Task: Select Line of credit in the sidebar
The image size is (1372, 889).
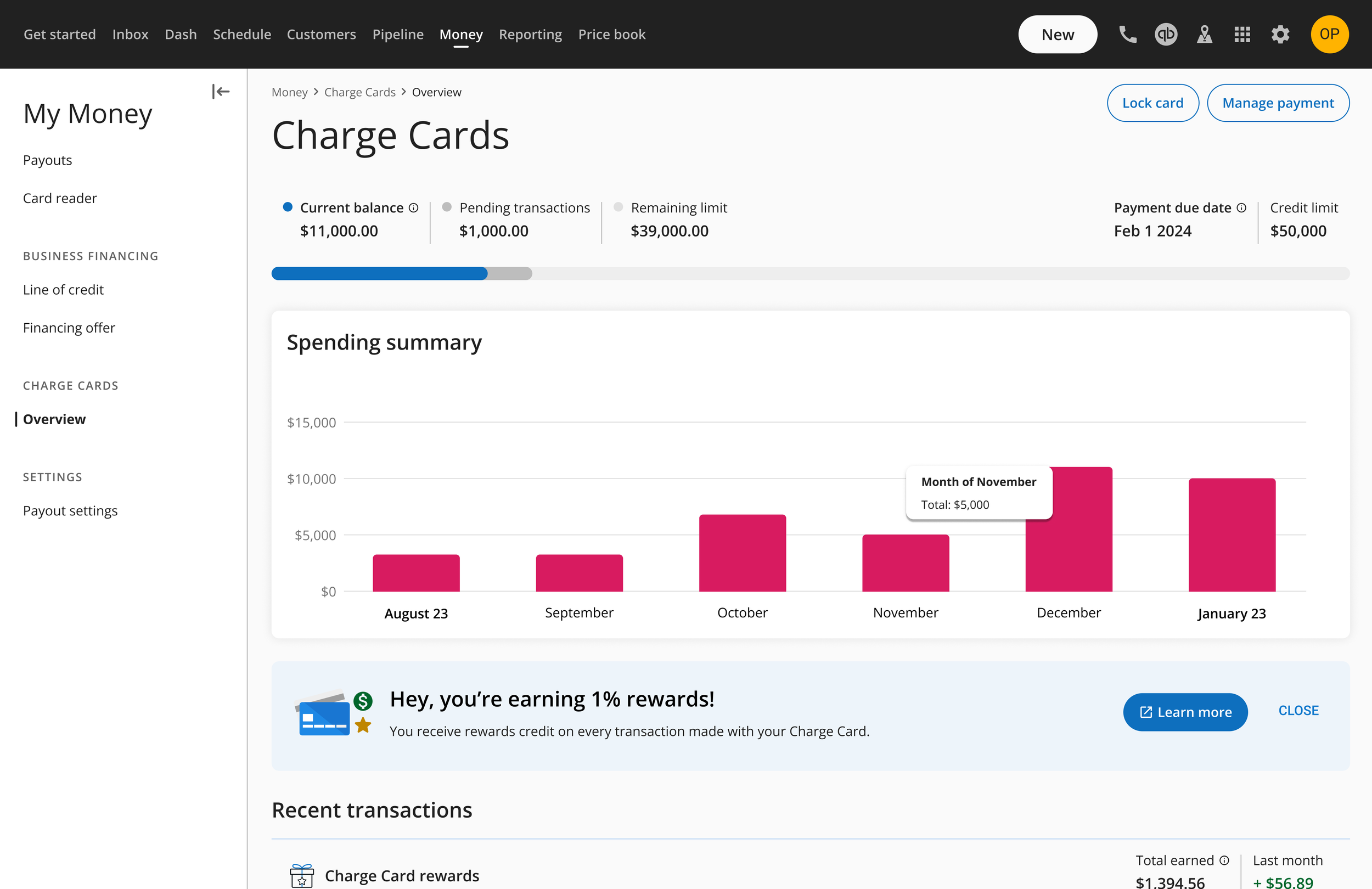Action: pos(64,290)
